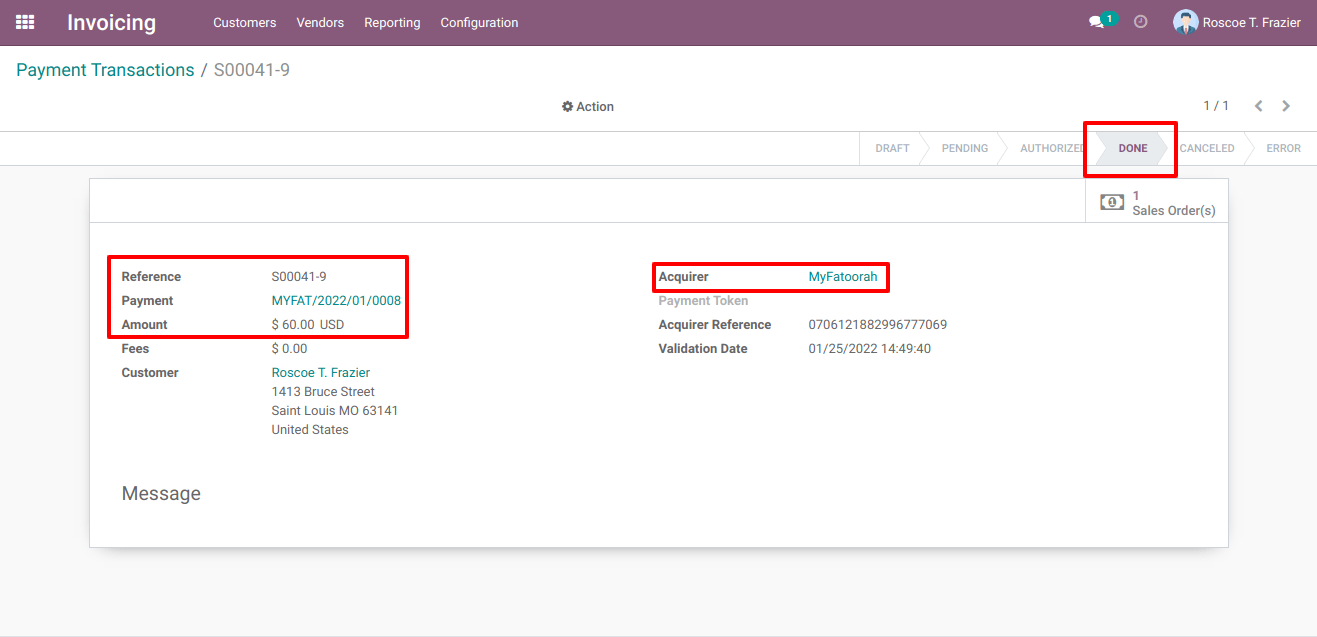Image resolution: width=1317 pixels, height=637 pixels.
Task: Open the MyFatoorah acquirer link
Action: tap(843, 277)
